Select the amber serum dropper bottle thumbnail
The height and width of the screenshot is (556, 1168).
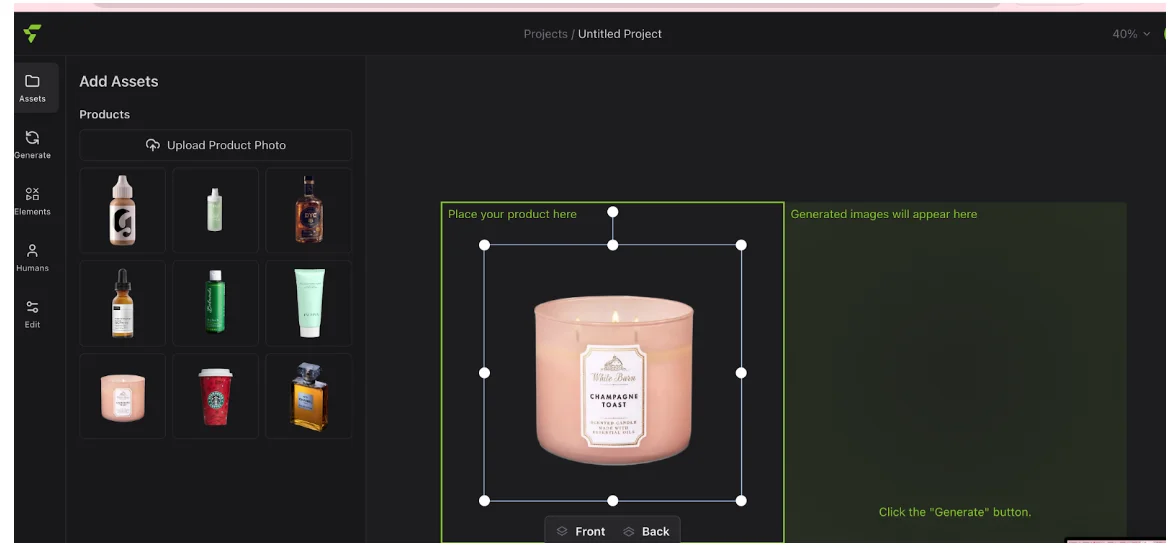point(123,303)
